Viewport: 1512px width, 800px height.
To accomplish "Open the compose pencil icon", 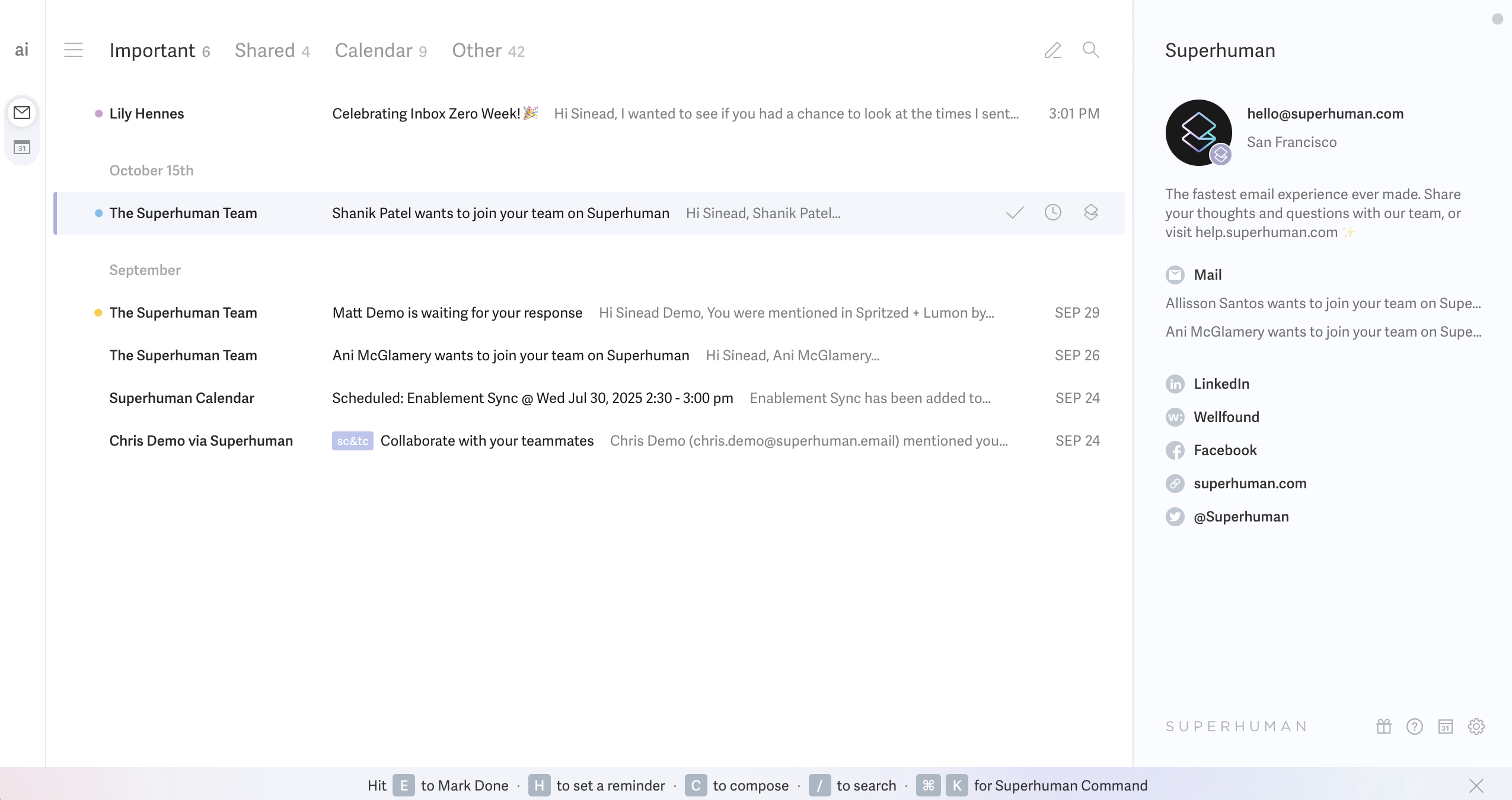I will point(1052,50).
